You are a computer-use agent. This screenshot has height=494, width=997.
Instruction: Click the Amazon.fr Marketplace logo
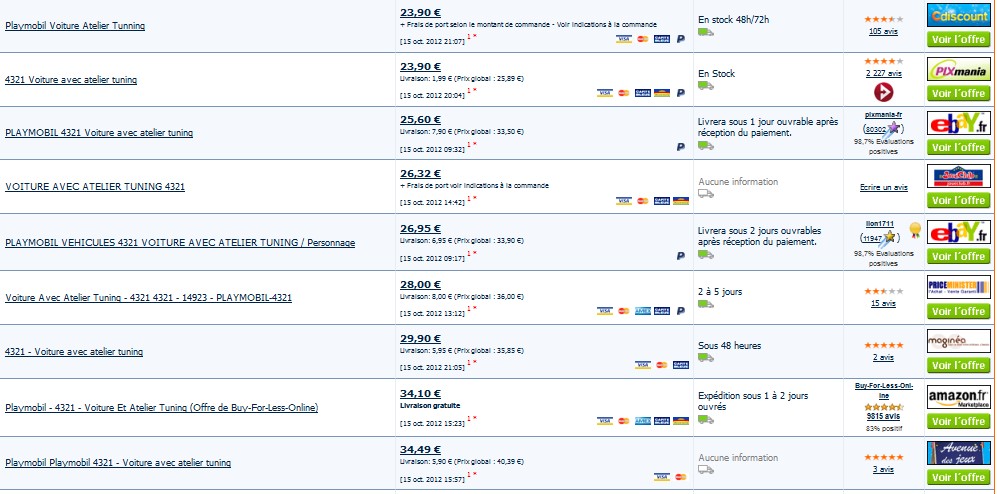pos(958,397)
